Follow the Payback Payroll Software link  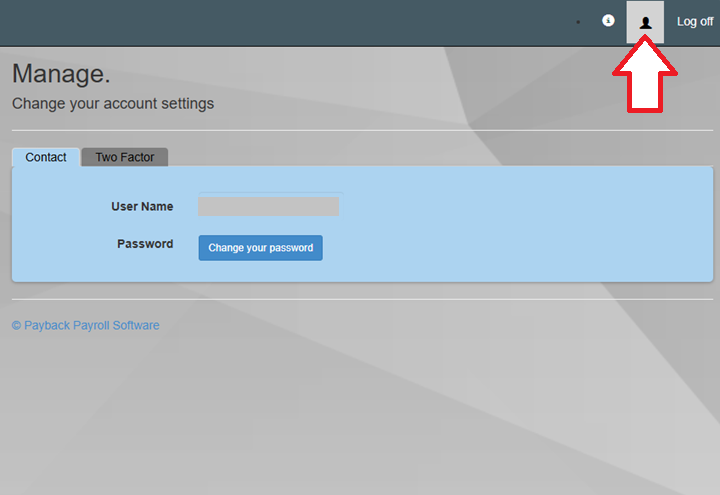point(90,325)
